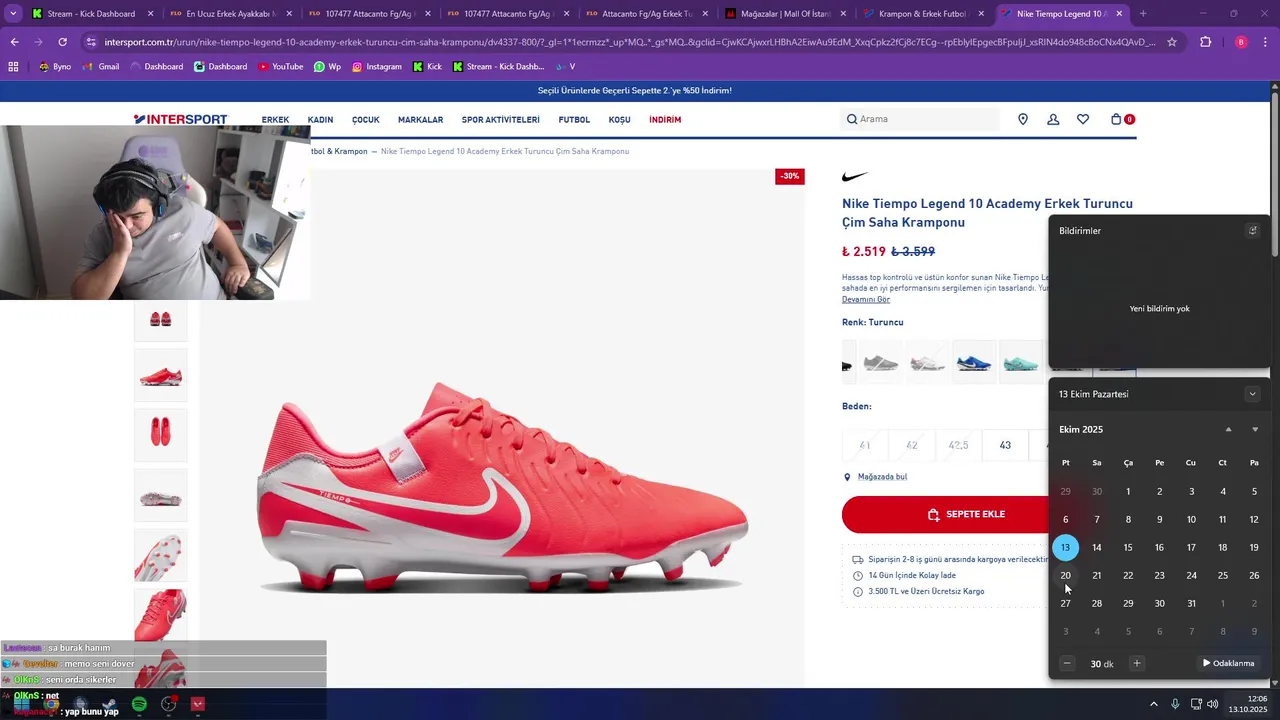1280x720 pixels.
Task: Increase focus time with plus button
Action: tap(1136, 663)
